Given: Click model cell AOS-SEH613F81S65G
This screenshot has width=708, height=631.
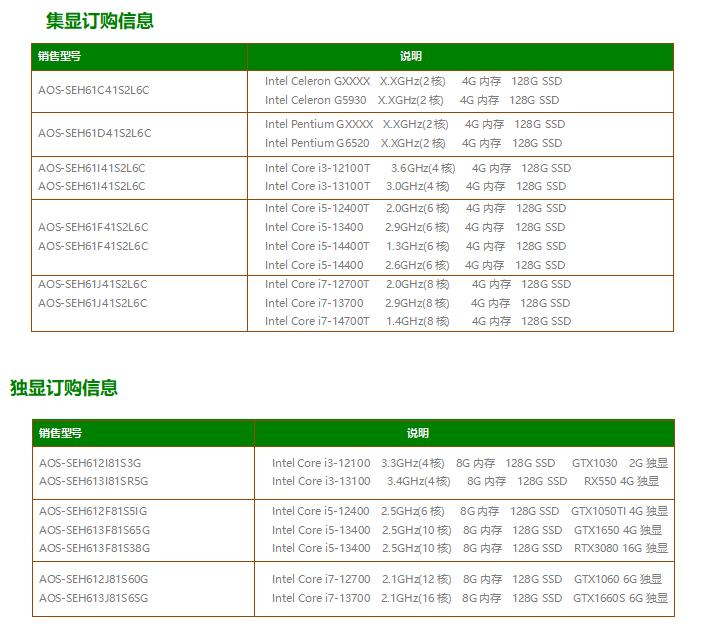Looking at the screenshot, I should click(x=94, y=530).
